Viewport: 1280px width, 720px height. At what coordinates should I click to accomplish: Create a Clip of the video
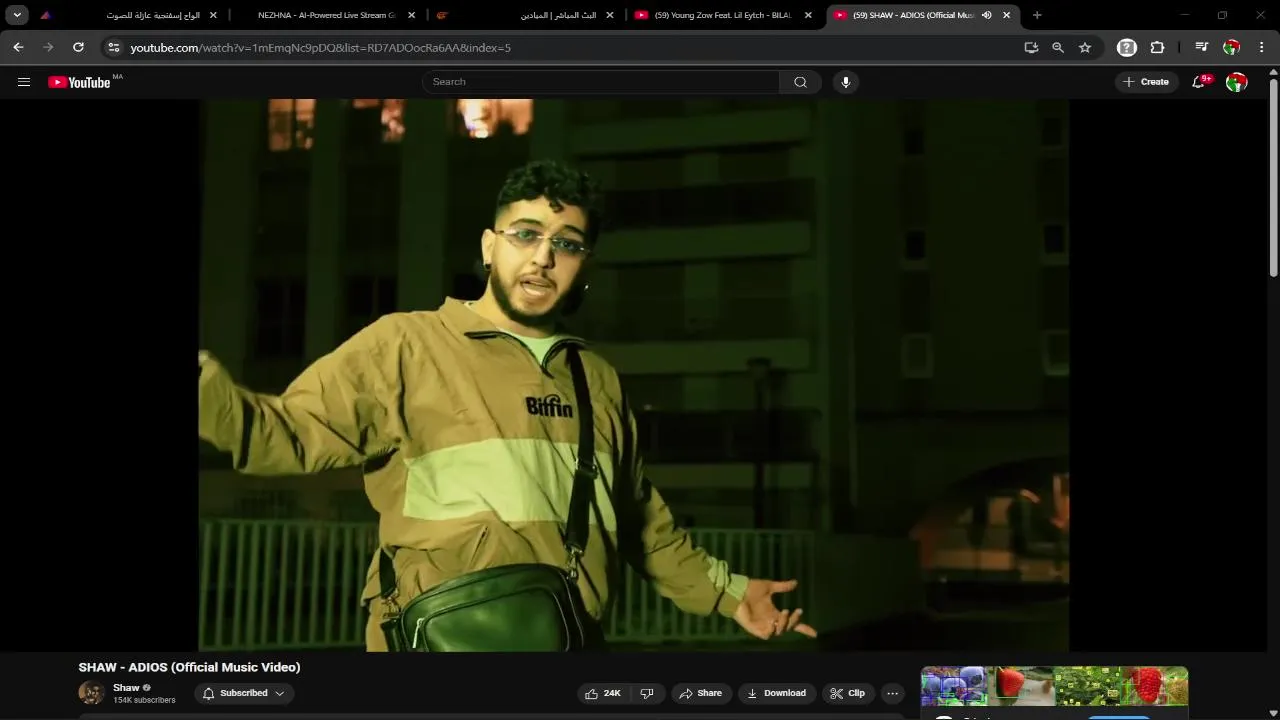pyautogui.click(x=848, y=693)
